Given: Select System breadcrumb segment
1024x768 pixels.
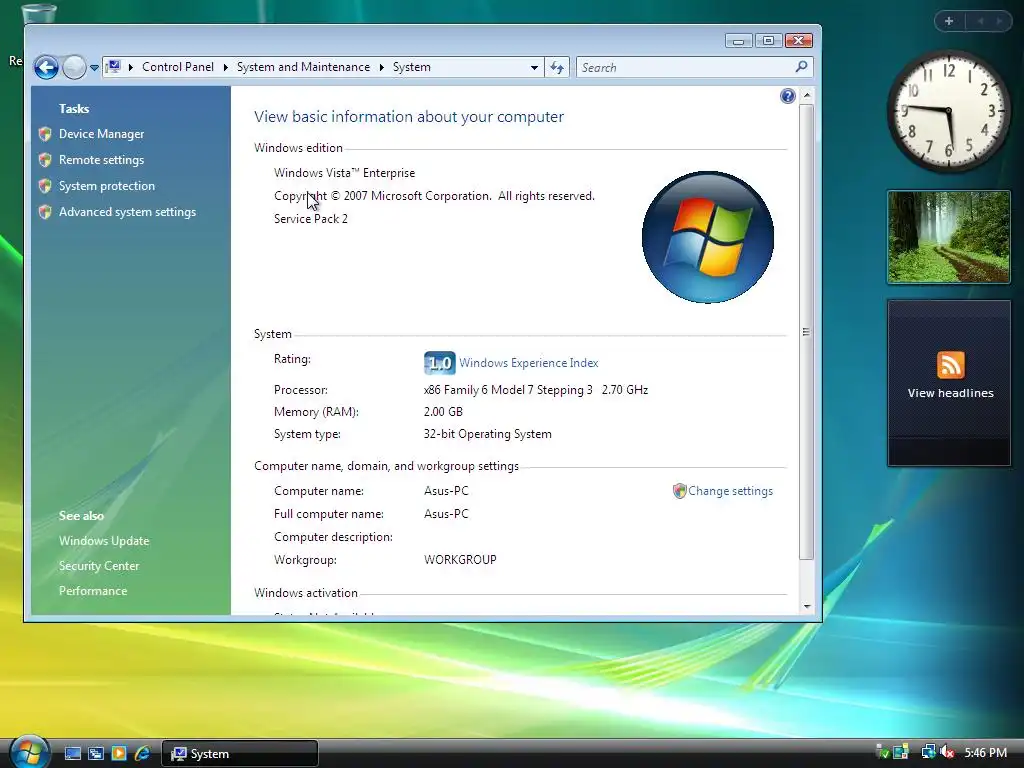Looking at the screenshot, I should tap(411, 67).
